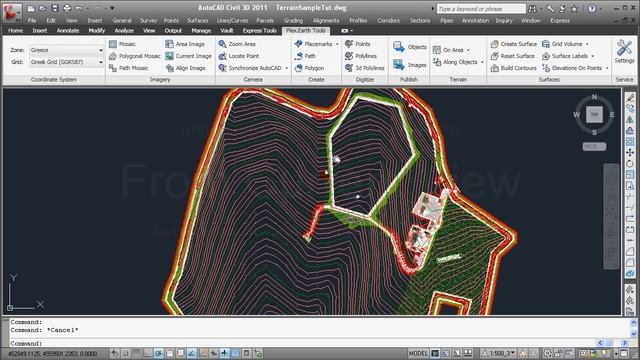Click the TOP face of the ViewCube
The image size is (640, 360).
(x=594, y=115)
